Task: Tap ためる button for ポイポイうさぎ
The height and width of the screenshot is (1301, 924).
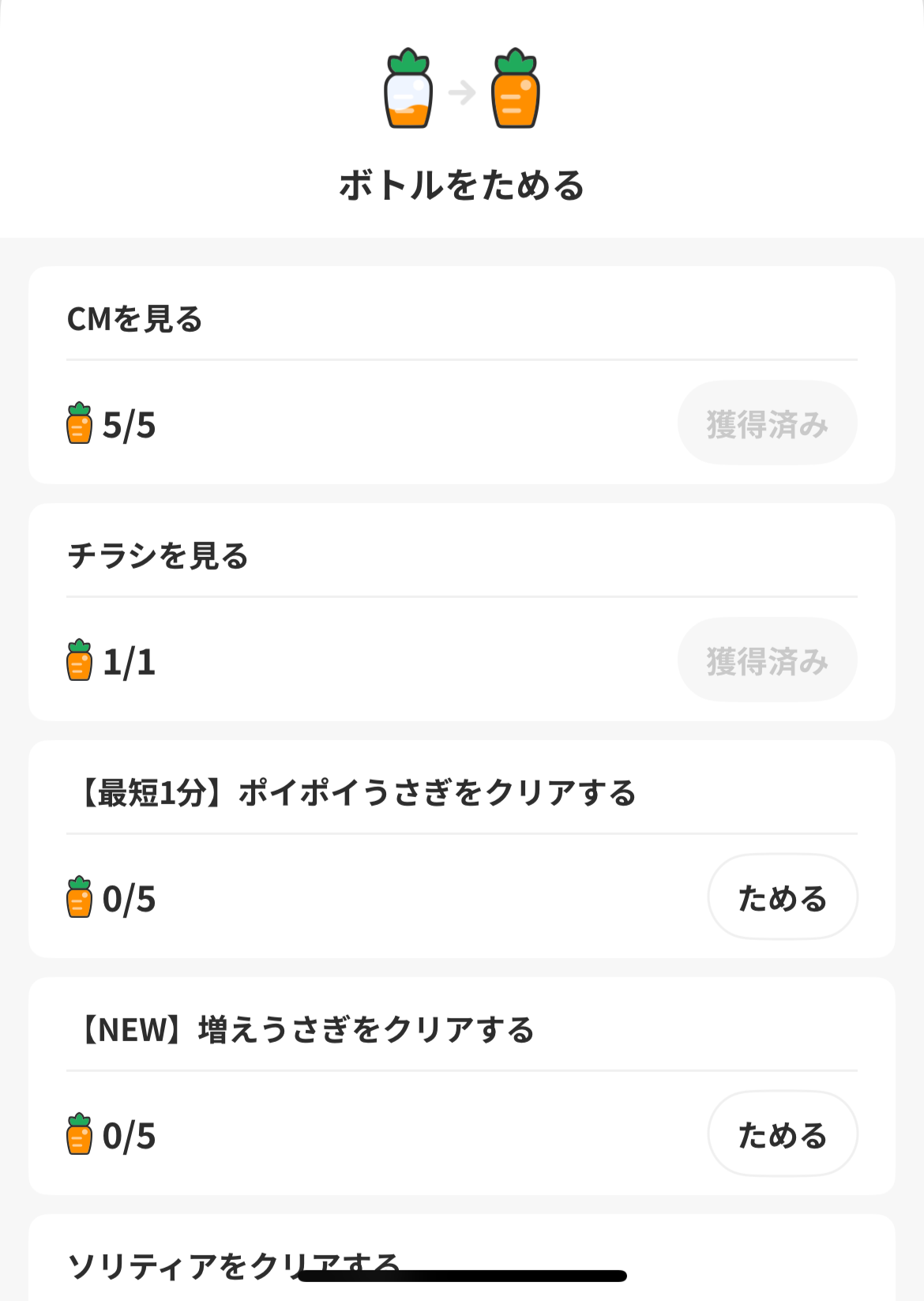Action: 782,897
